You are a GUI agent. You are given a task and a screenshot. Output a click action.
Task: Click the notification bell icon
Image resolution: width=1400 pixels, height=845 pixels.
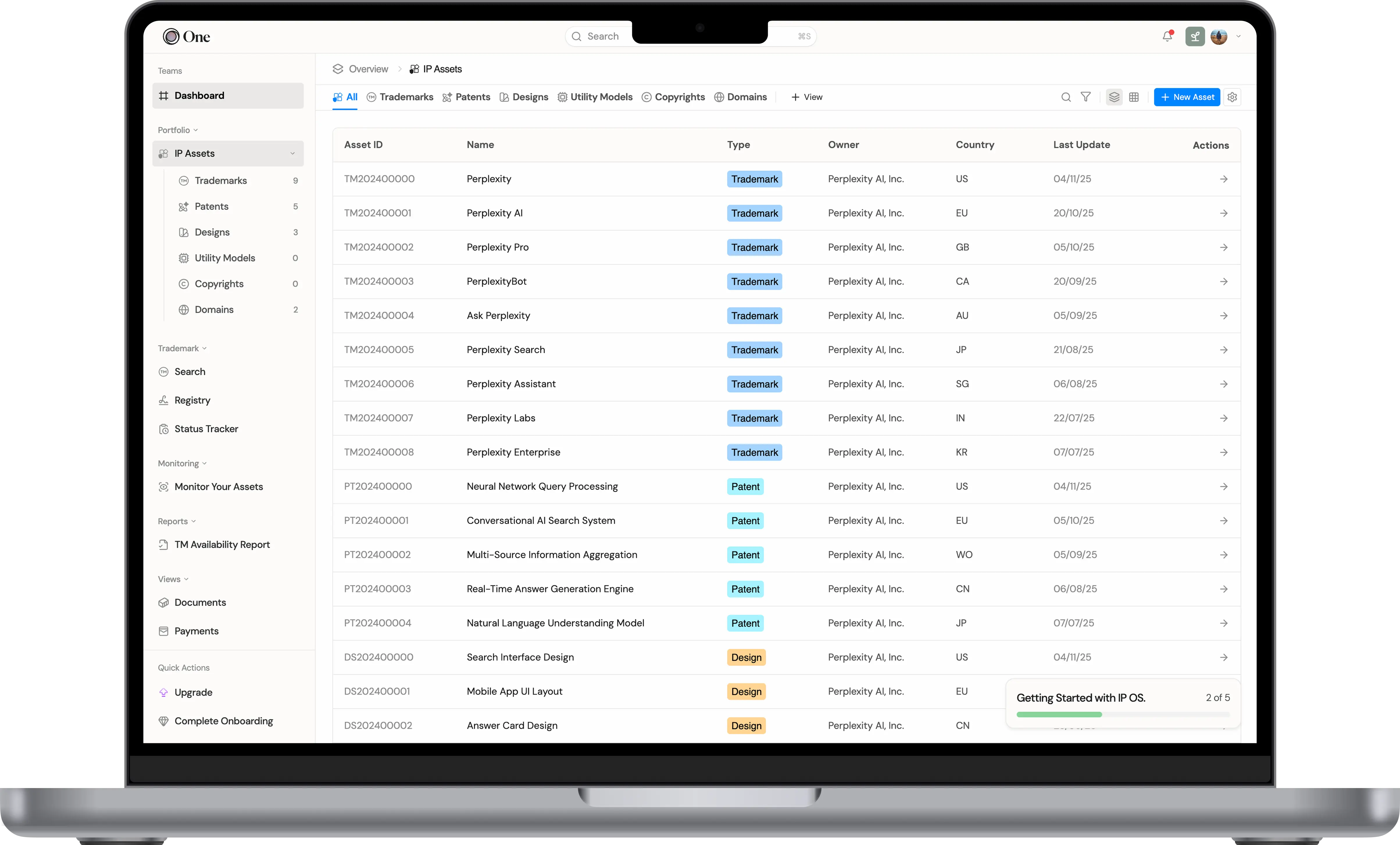(x=1167, y=36)
